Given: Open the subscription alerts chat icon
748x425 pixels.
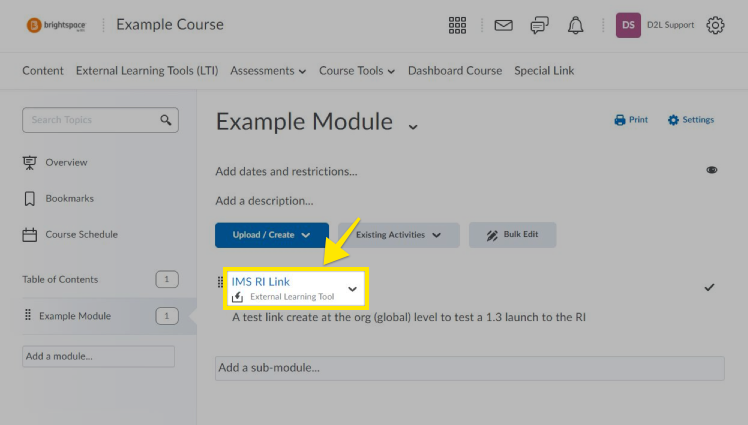Looking at the screenshot, I should tap(540, 25).
